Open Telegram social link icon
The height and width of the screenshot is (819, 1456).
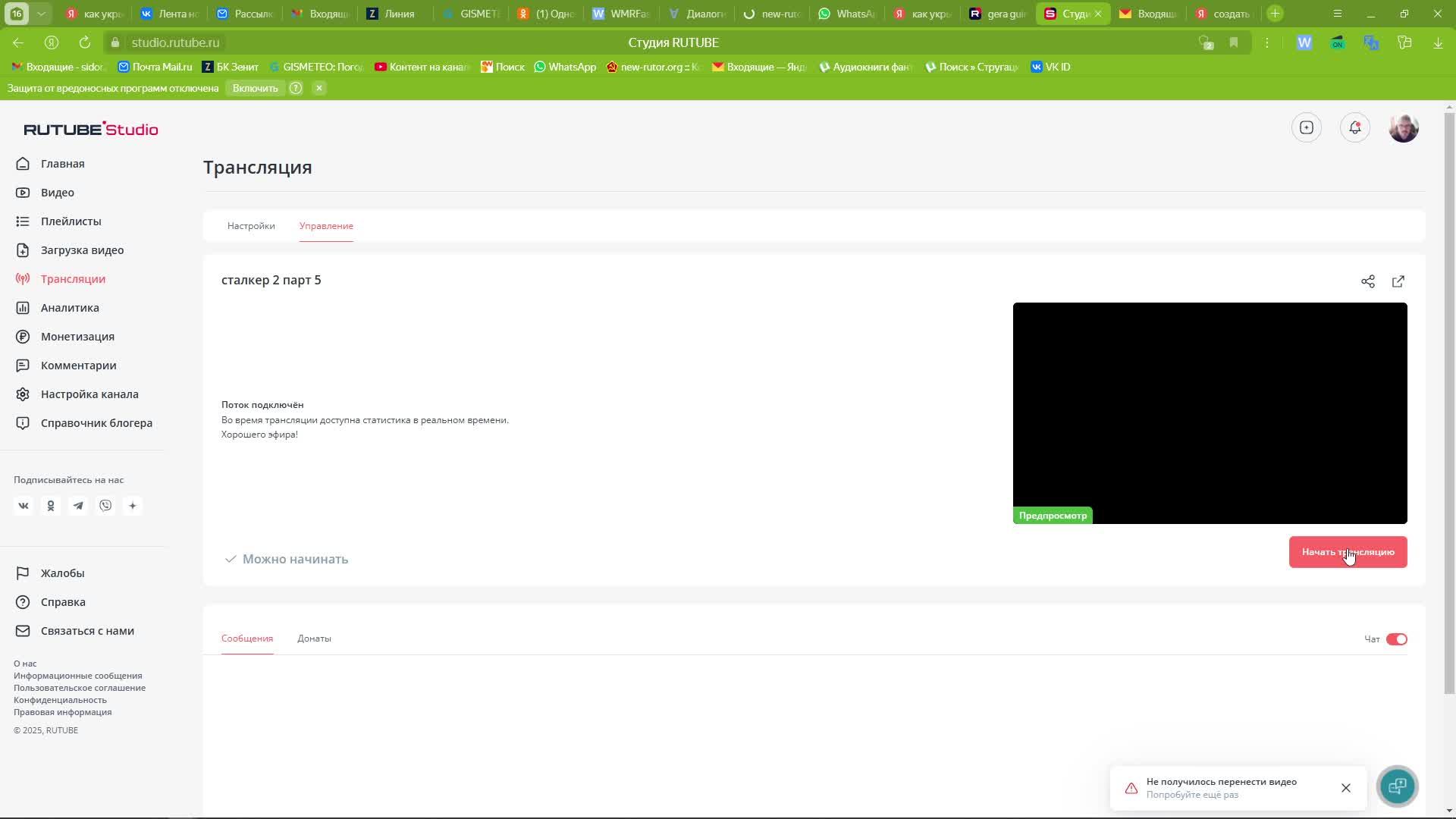(x=78, y=506)
